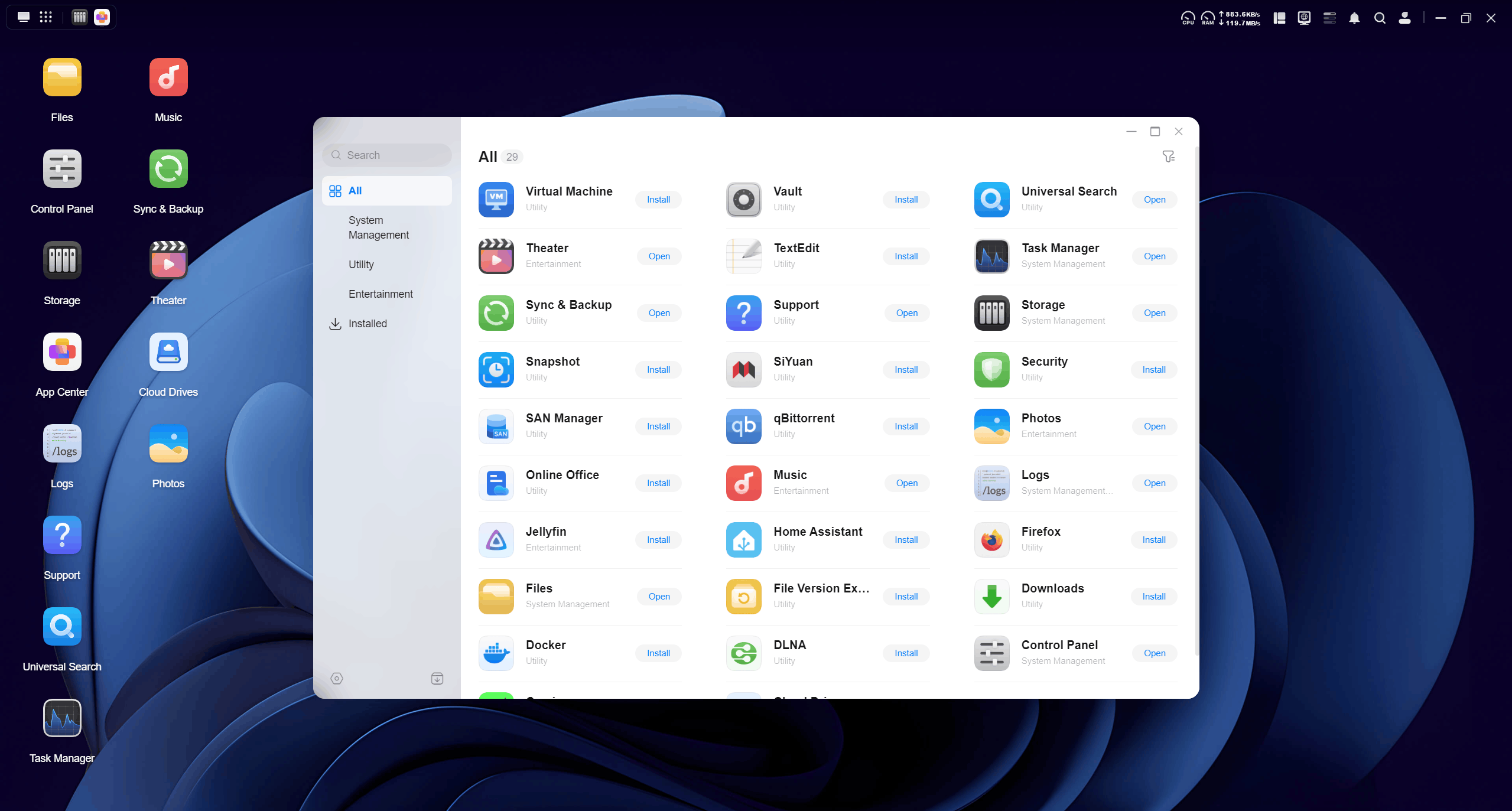Click the user account icon in top bar
This screenshot has height=811, width=1512.
coord(1404,18)
